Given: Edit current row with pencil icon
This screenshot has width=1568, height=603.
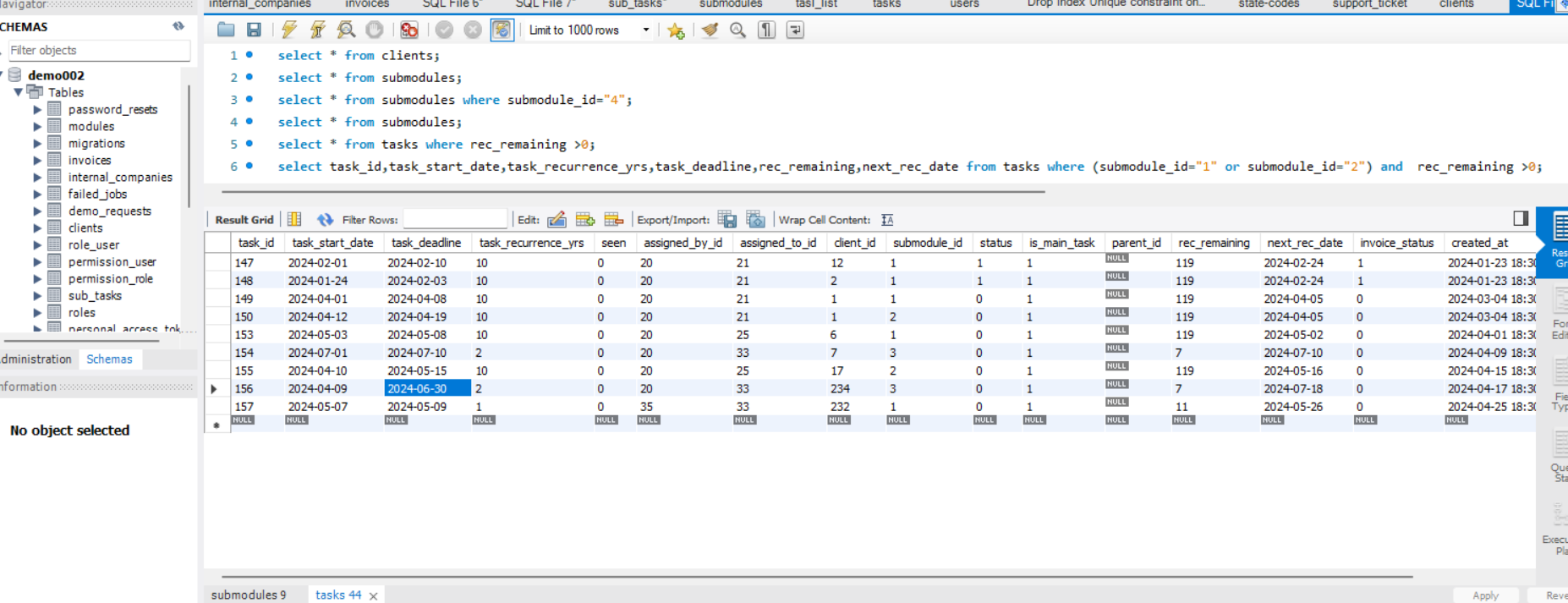Looking at the screenshot, I should 556,219.
